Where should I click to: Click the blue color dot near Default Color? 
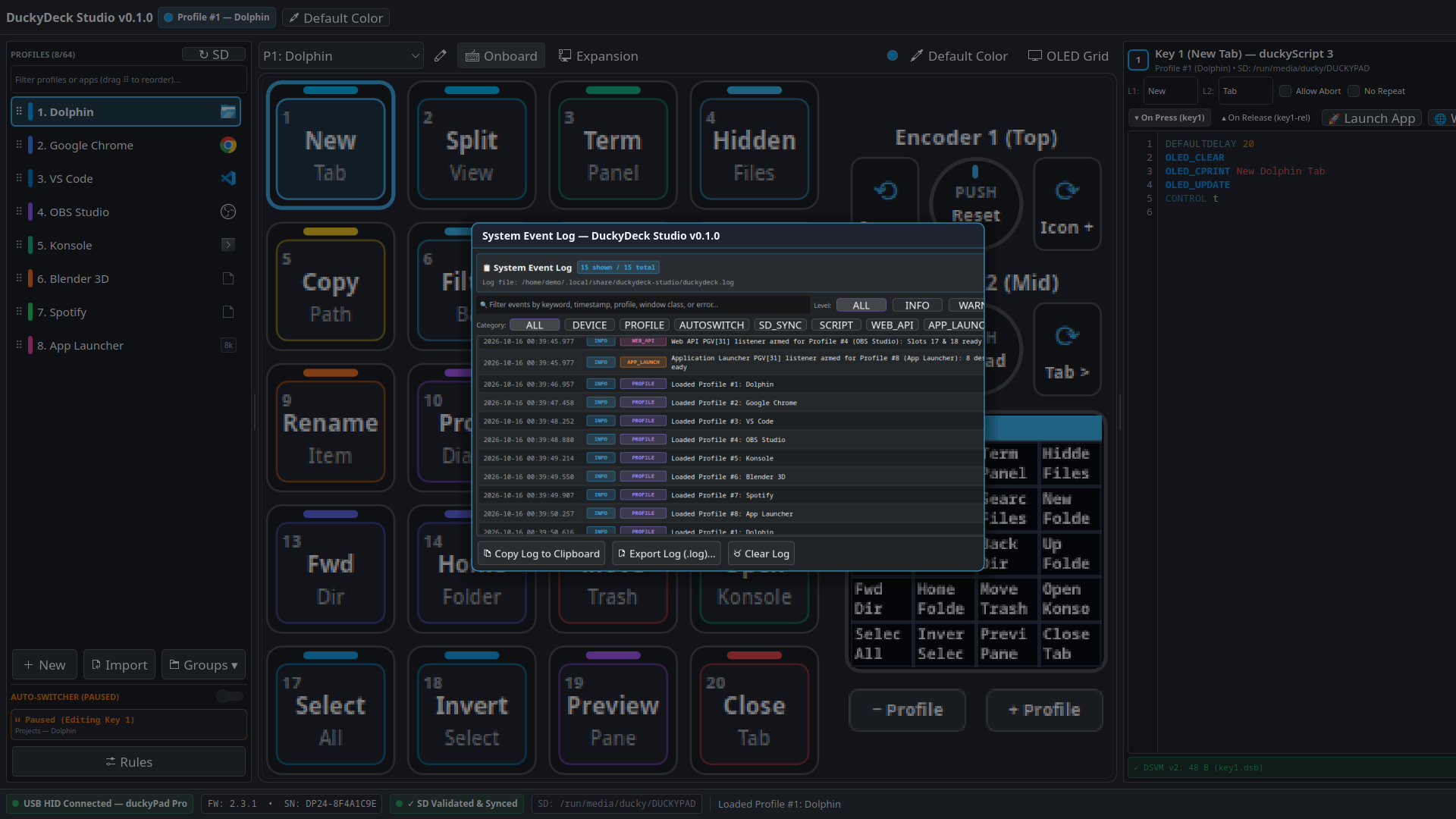tap(893, 55)
